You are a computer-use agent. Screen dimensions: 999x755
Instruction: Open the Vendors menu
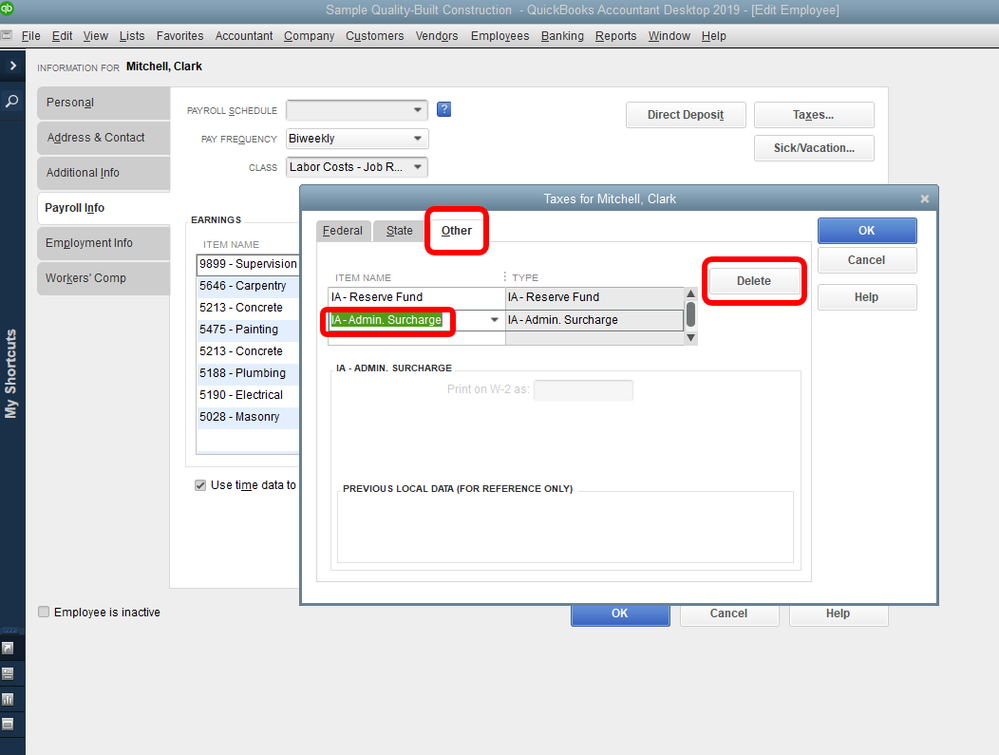point(436,36)
